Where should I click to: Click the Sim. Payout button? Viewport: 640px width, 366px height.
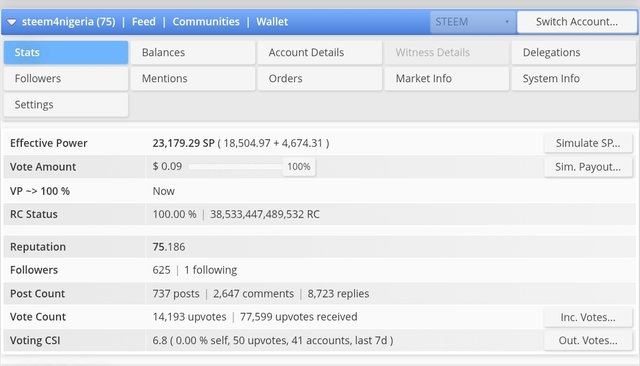(x=588, y=167)
